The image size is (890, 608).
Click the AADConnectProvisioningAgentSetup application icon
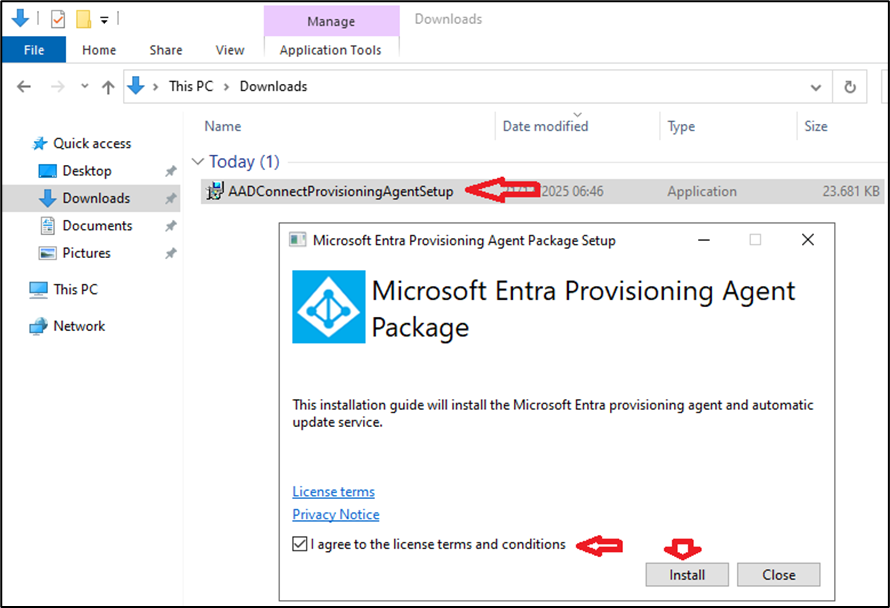pos(213,191)
